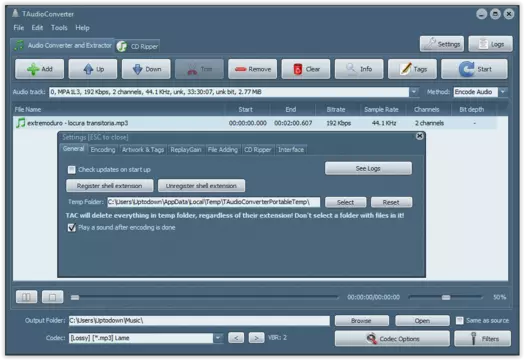The height and width of the screenshot is (360, 524).
Task: Open the Tools menu
Action: click(59, 28)
